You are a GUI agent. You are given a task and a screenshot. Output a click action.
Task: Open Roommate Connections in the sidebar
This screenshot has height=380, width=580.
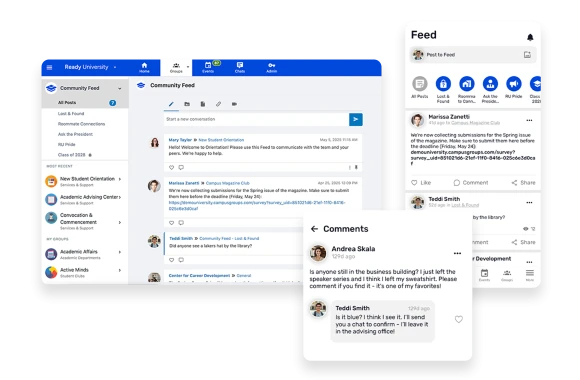(x=81, y=124)
